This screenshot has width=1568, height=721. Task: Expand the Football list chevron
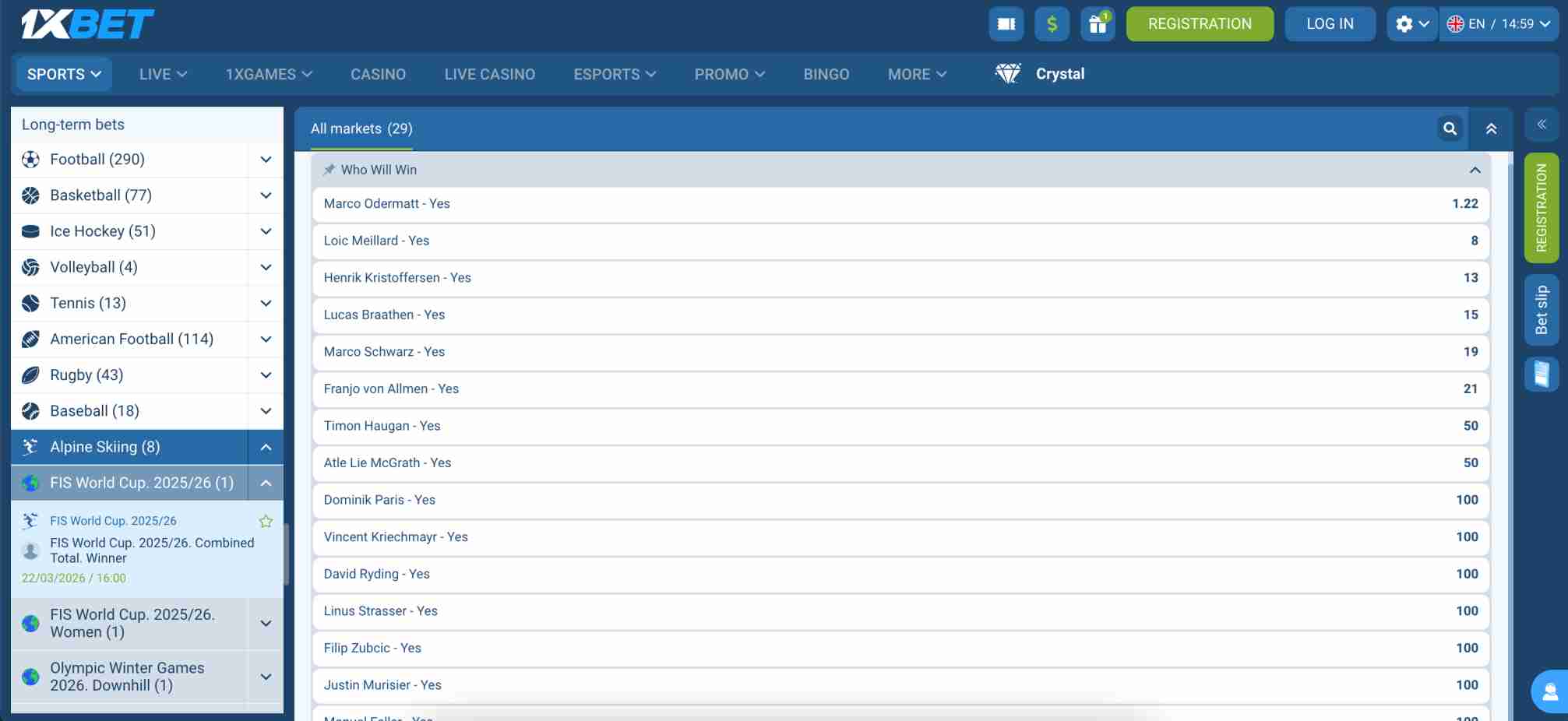(266, 160)
